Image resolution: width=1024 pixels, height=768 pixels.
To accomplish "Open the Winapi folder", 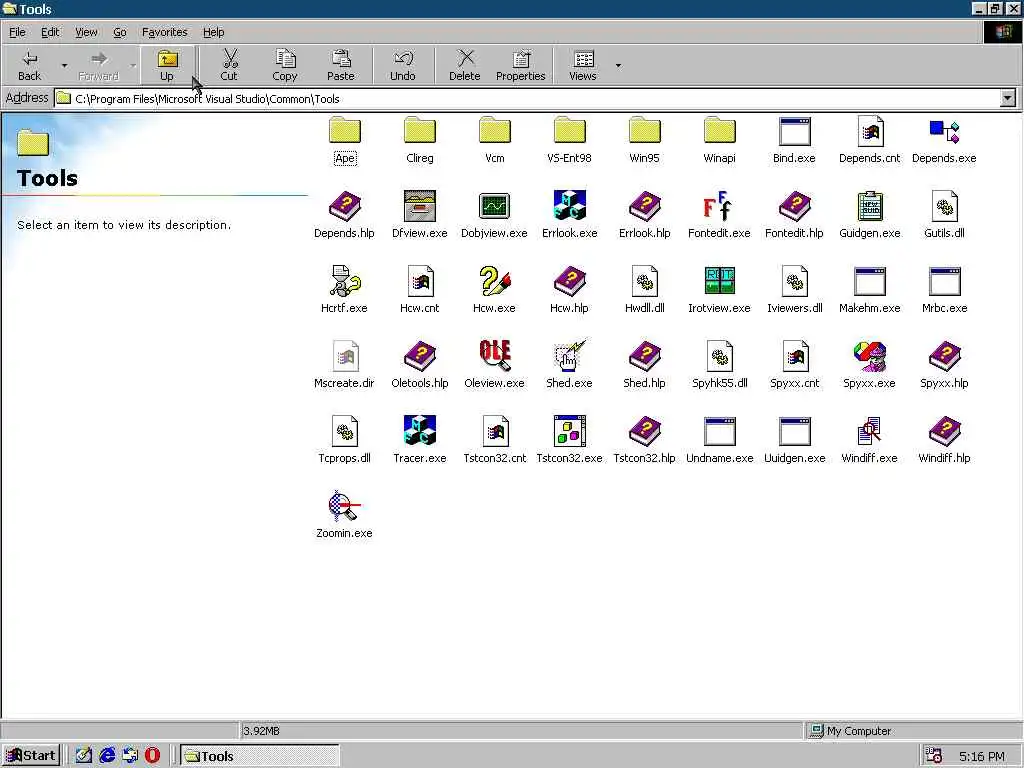I will click(x=720, y=131).
